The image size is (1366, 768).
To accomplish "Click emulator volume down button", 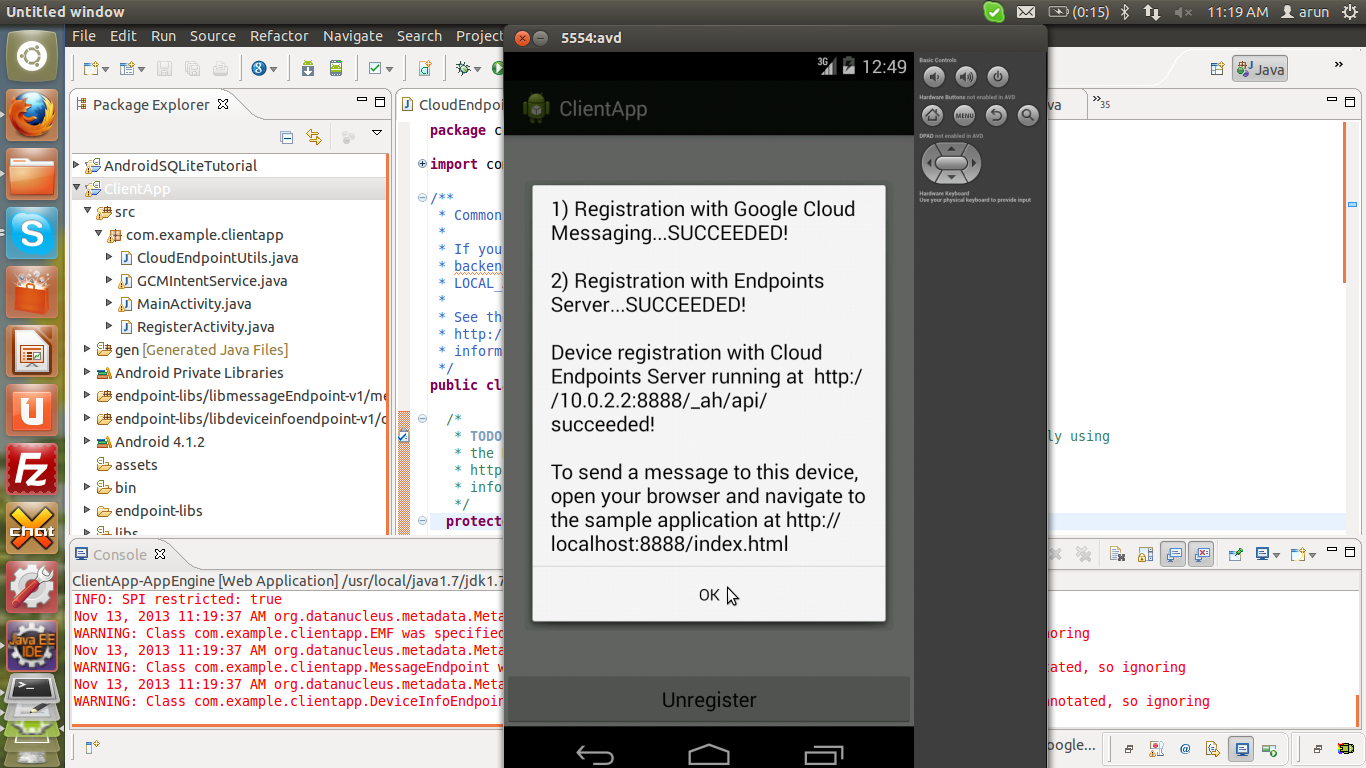I will coord(934,77).
